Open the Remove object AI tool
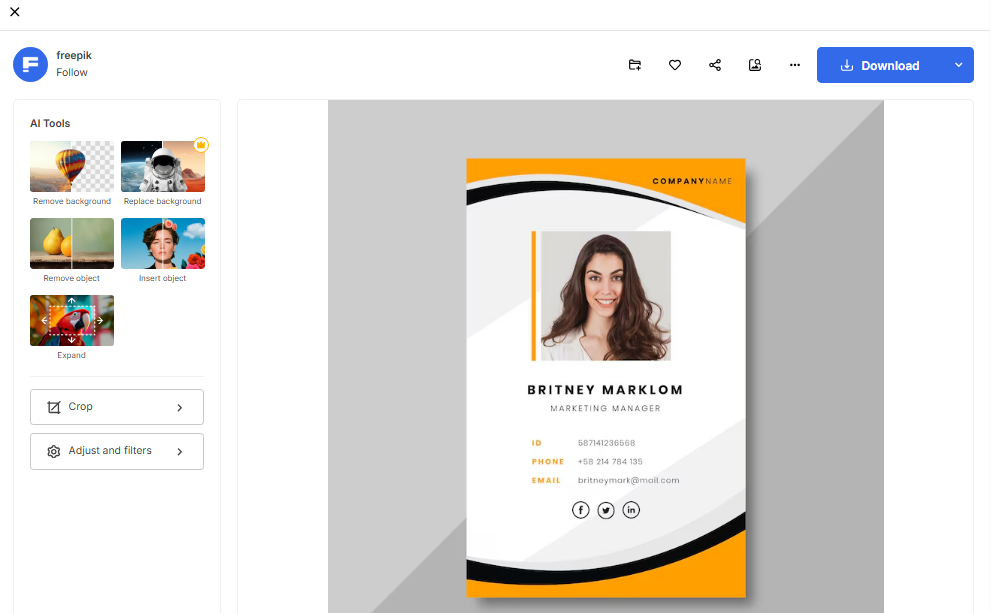This screenshot has height=613, width=991. click(71, 243)
